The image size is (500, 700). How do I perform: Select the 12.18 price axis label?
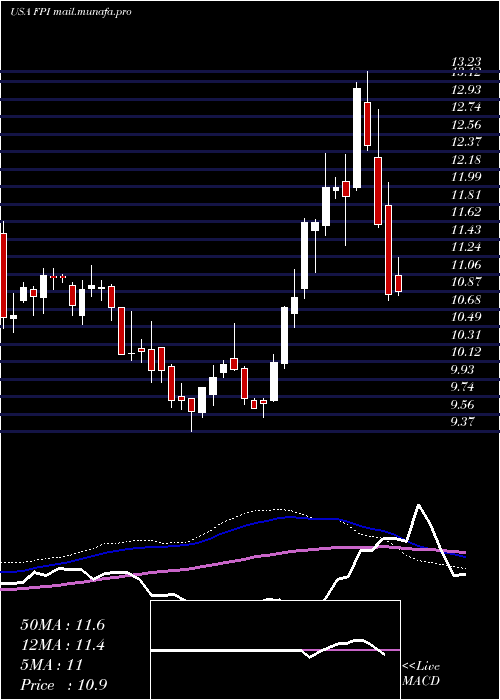467,160
